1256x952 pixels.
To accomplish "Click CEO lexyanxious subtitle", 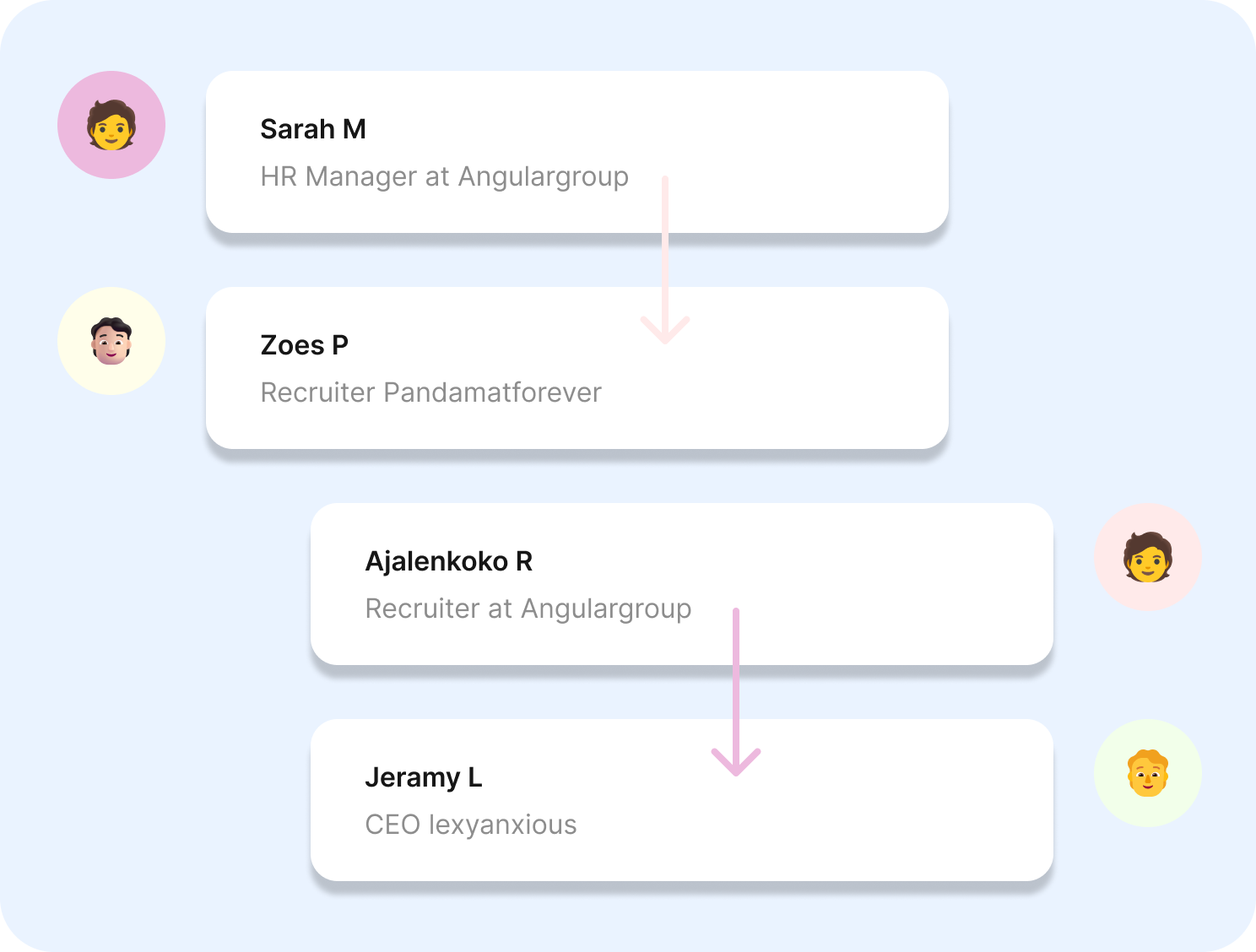I will click(471, 825).
